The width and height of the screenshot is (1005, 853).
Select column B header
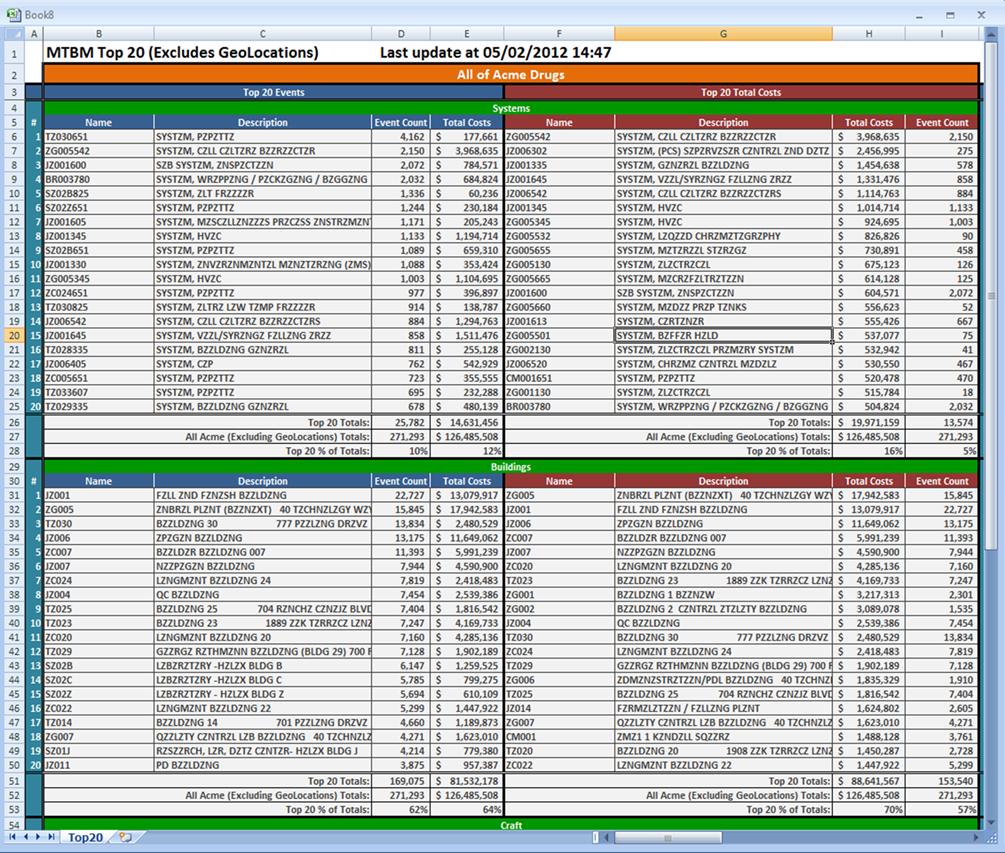[99, 34]
